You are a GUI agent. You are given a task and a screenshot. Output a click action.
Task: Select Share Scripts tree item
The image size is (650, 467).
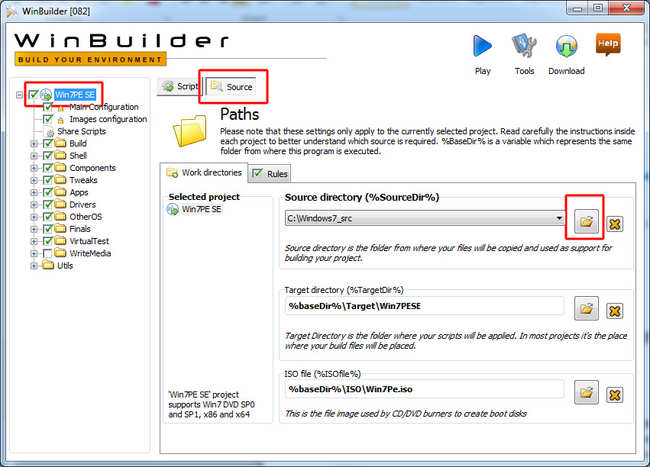(82, 131)
